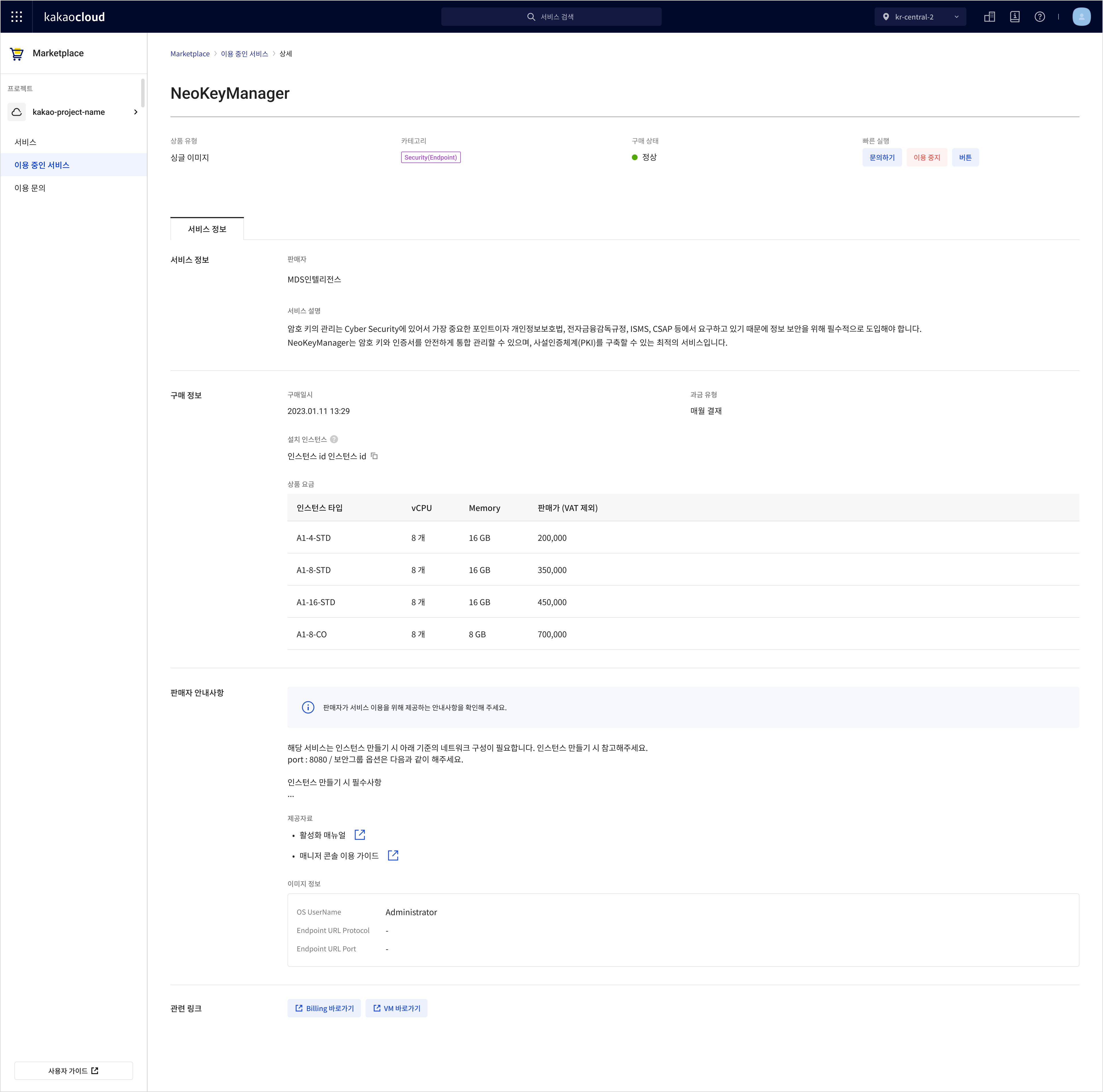
Task: Click the 2023.01.11 13:29 purchase date
Action: [x=318, y=411]
